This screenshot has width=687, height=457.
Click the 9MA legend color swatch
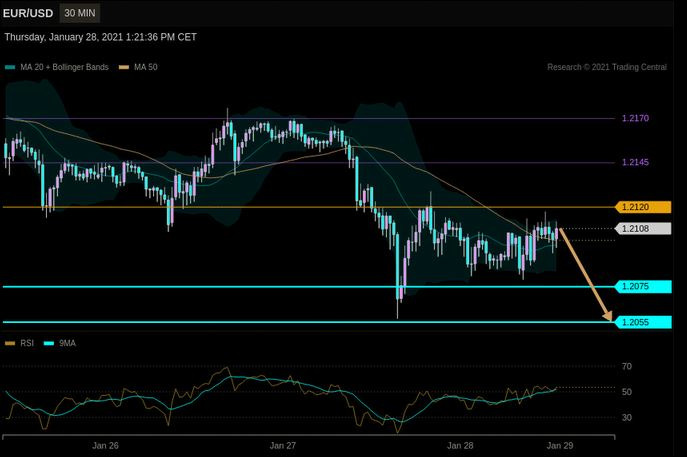click(49, 344)
